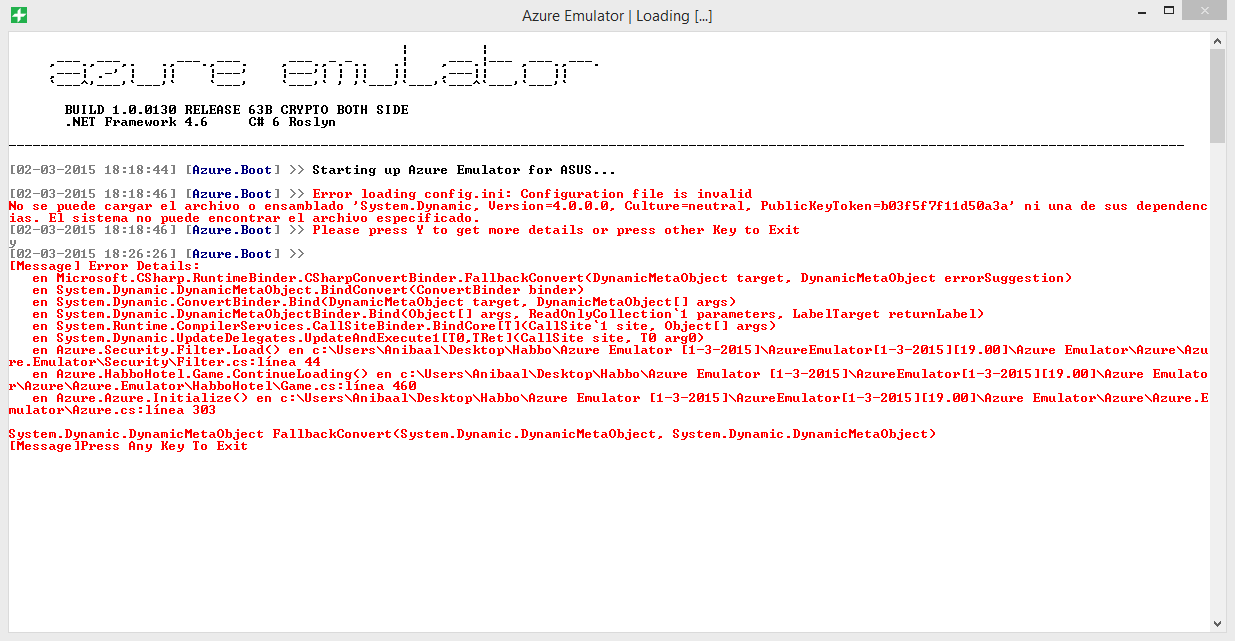Click 'System.Dynamic.ConvertBinder.Bind' stack trace line
Screen dimensions: 1235x641
(x=384, y=302)
